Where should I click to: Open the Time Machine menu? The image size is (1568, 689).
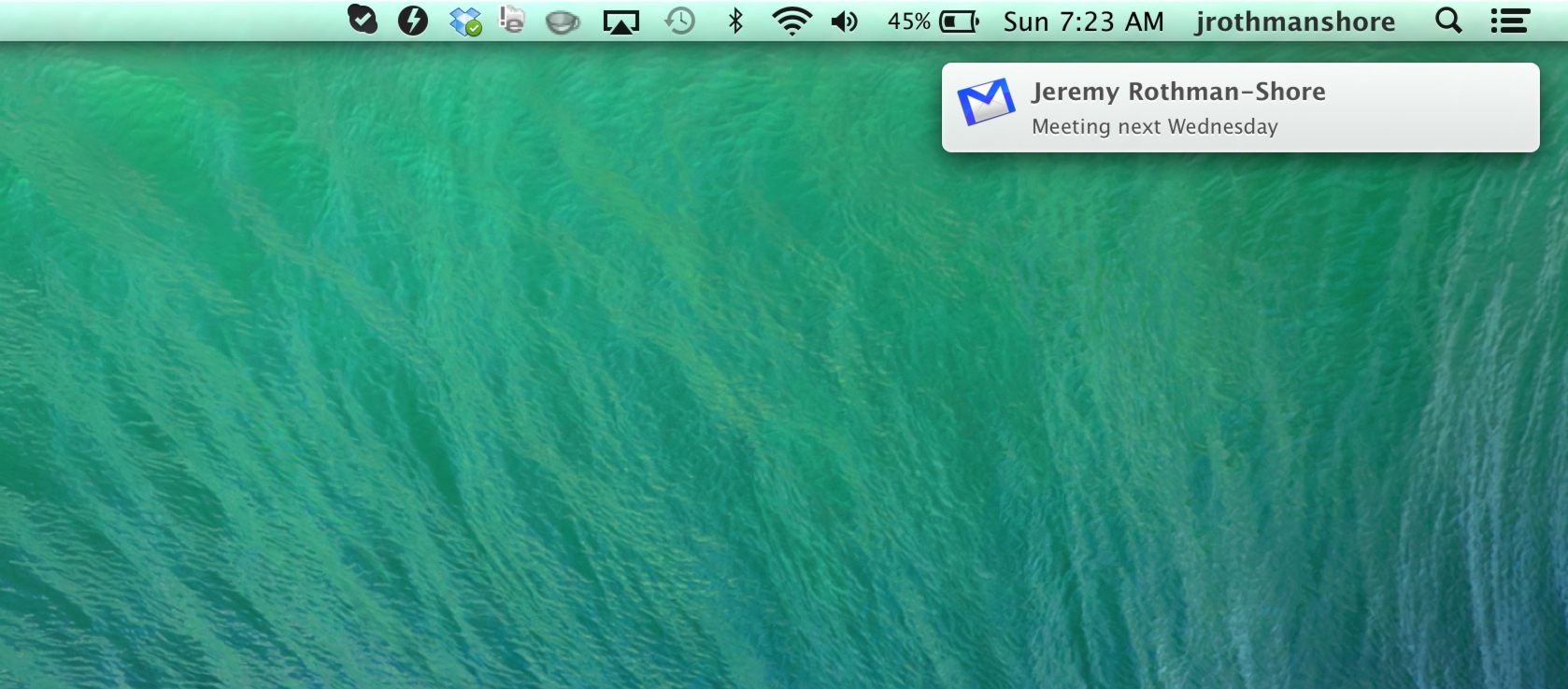coord(679,21)
